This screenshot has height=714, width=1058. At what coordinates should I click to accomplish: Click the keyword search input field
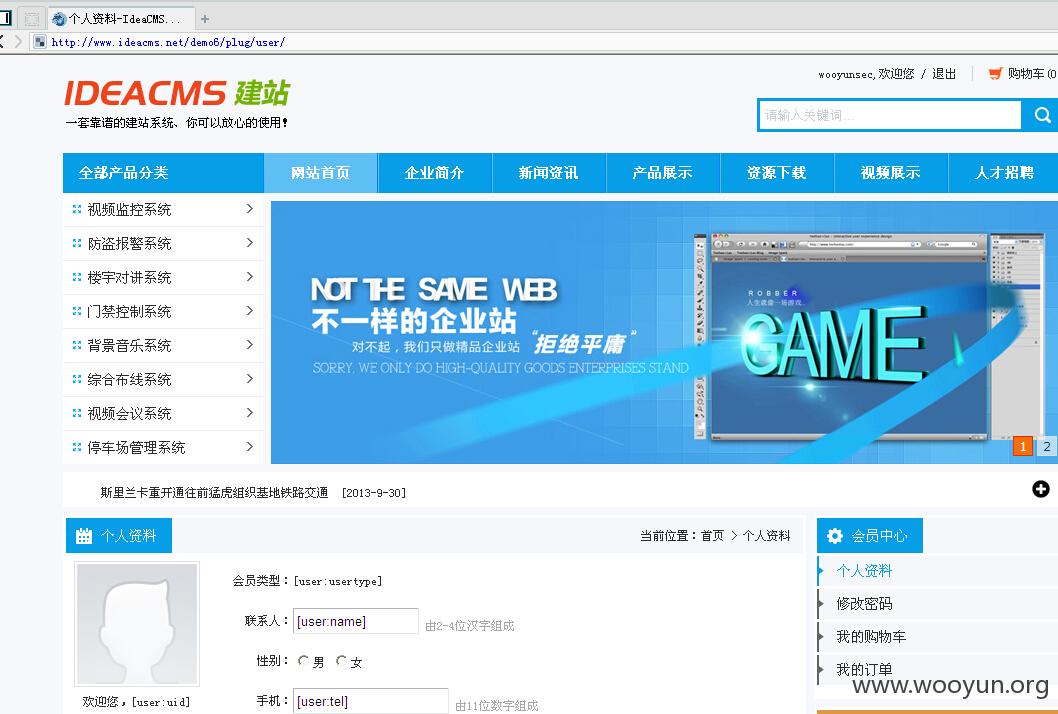(890, 115)
